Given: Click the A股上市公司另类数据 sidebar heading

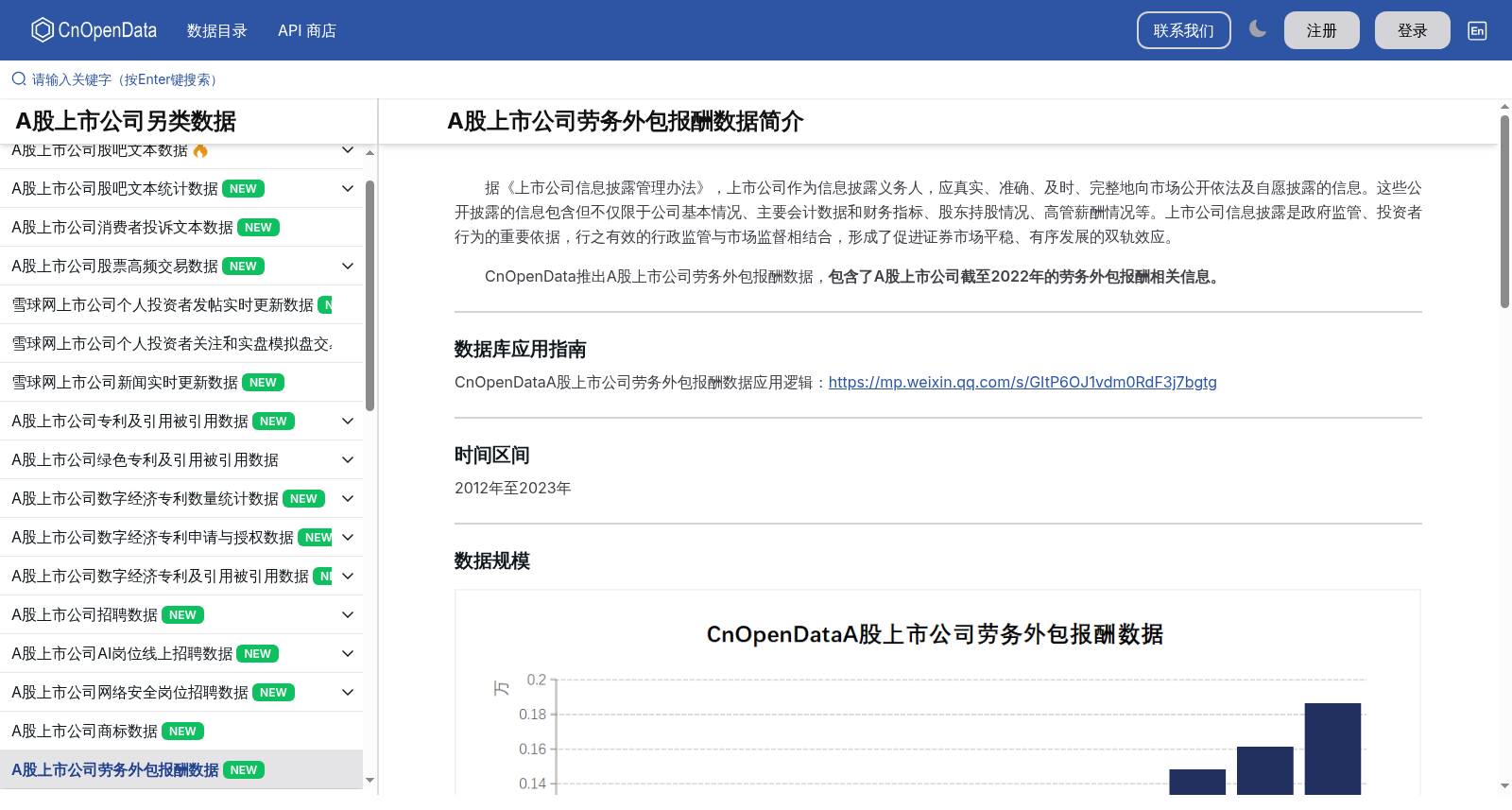Looking at the screenshot, I should (126, 121).
